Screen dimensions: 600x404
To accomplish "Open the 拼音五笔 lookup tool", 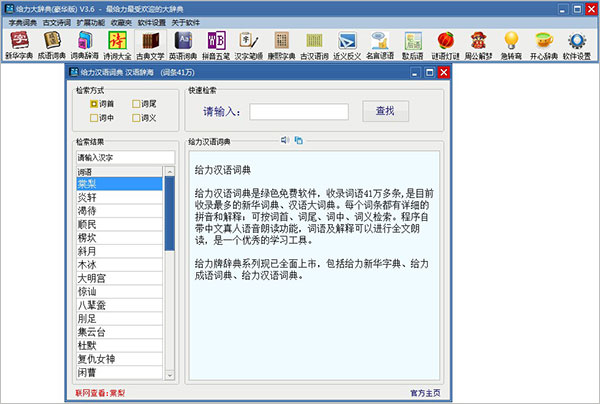I will click(x=216, y=46).
